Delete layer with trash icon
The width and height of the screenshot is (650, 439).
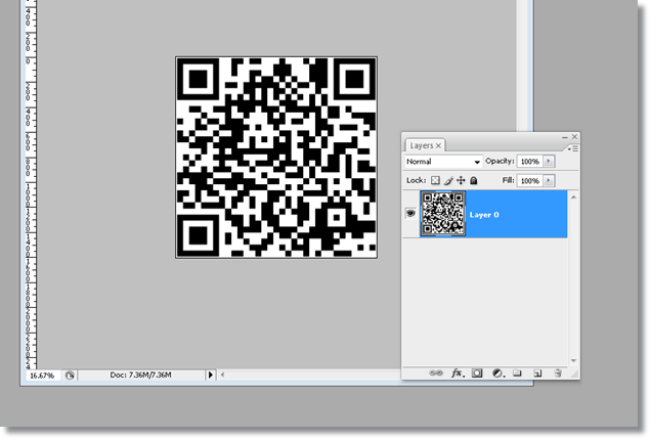(x=558, y=373)
